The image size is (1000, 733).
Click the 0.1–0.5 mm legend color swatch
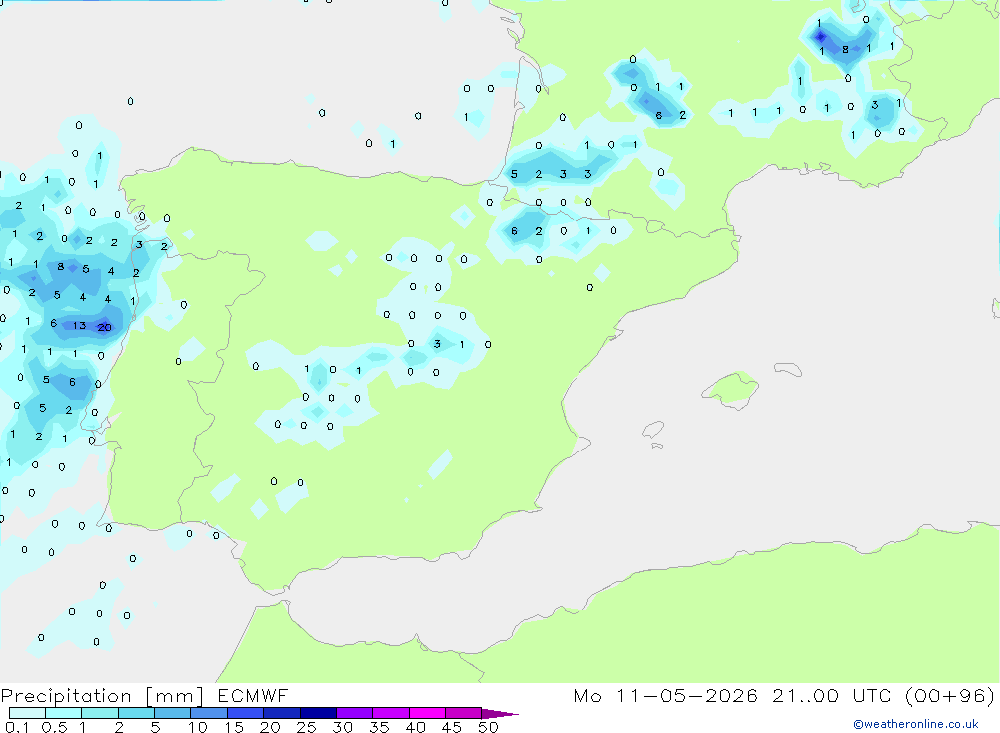(x=27, y=713)
